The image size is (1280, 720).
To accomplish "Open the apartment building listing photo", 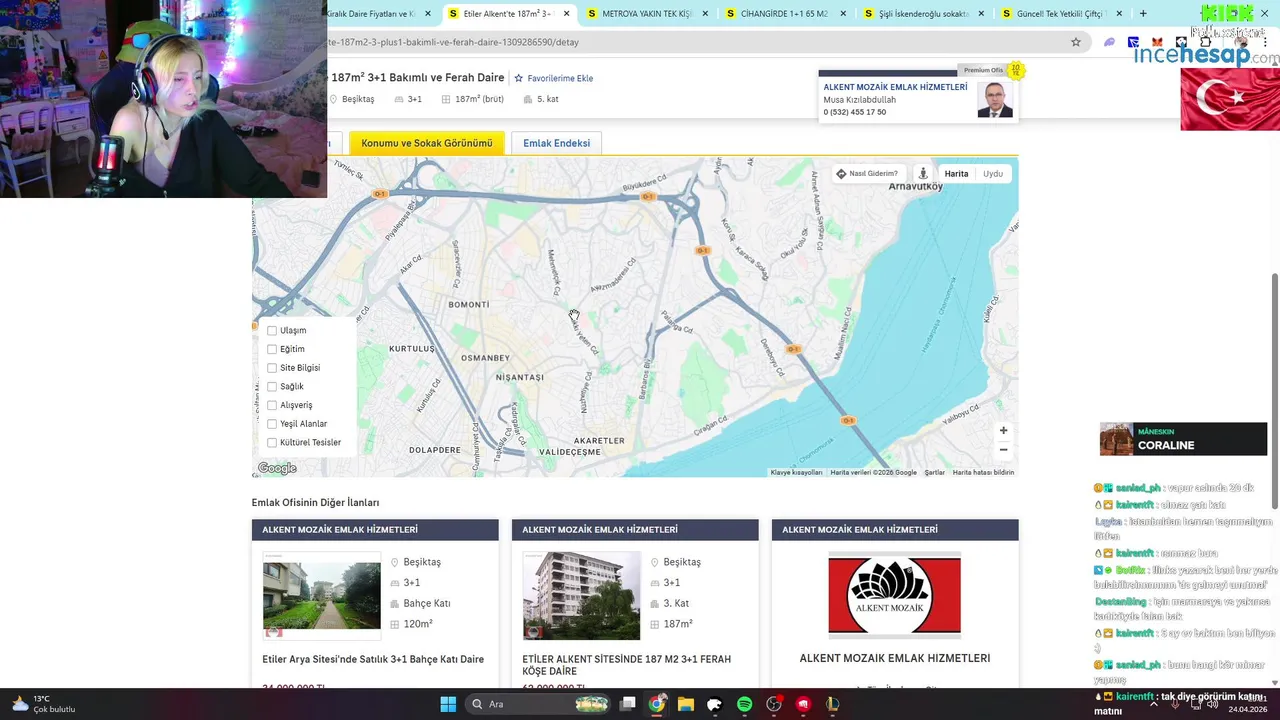I will (581, 596).
